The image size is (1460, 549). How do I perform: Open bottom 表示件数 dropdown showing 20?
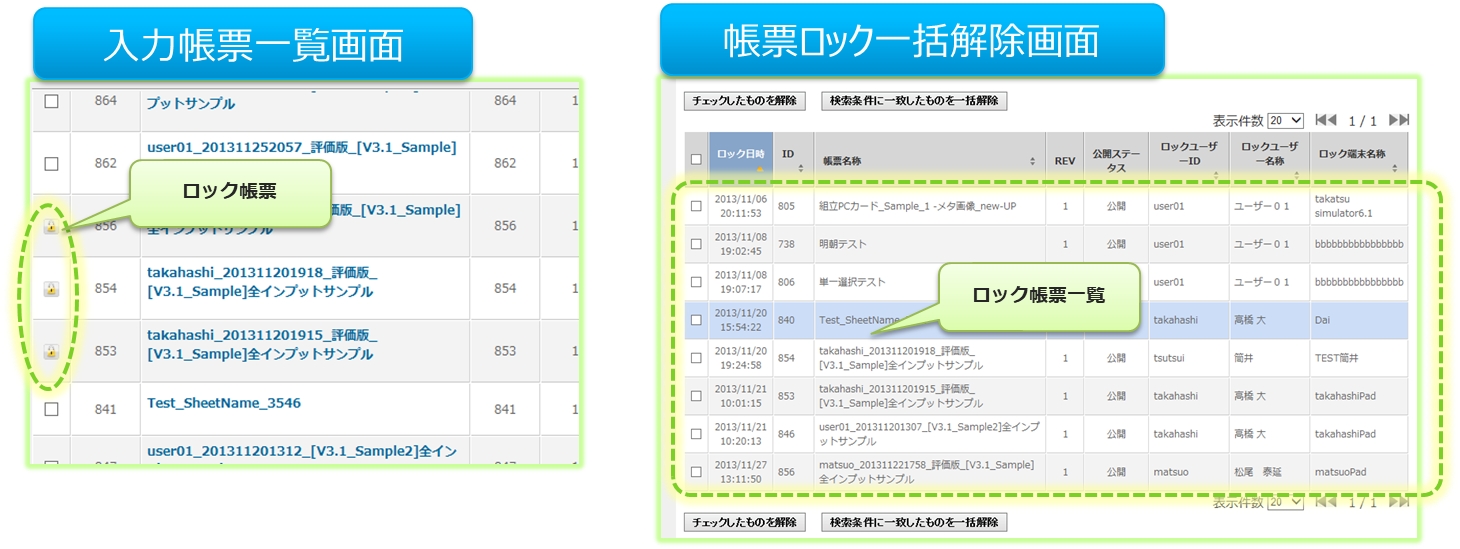(1285, 502)
